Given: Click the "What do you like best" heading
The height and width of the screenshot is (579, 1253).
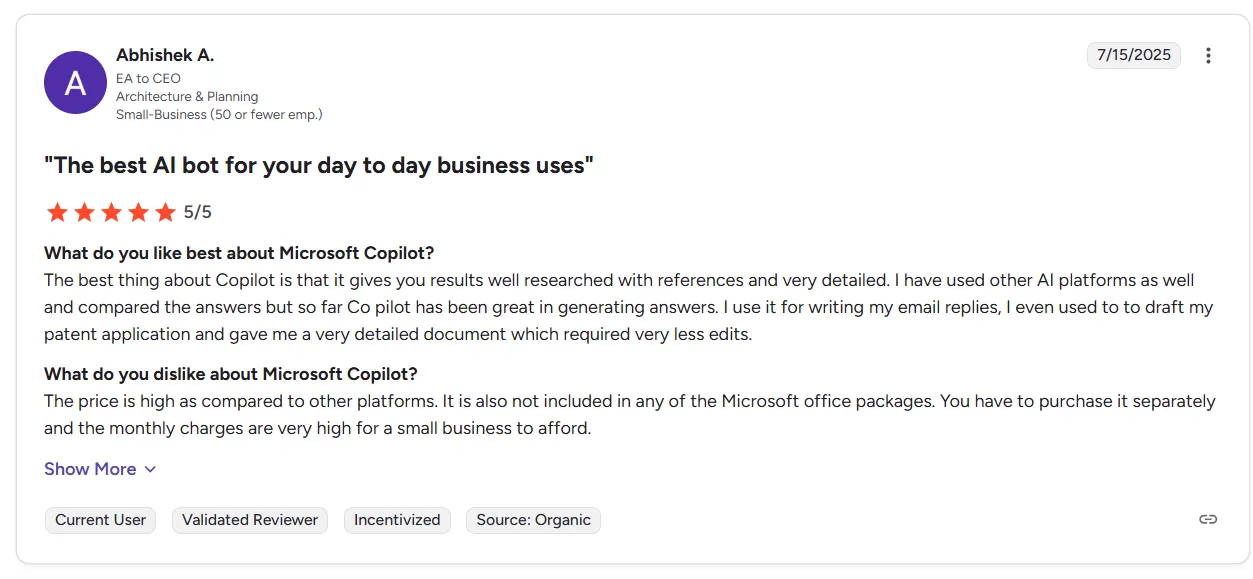Looking at the screenshot, I should click(x=239, y=253).
